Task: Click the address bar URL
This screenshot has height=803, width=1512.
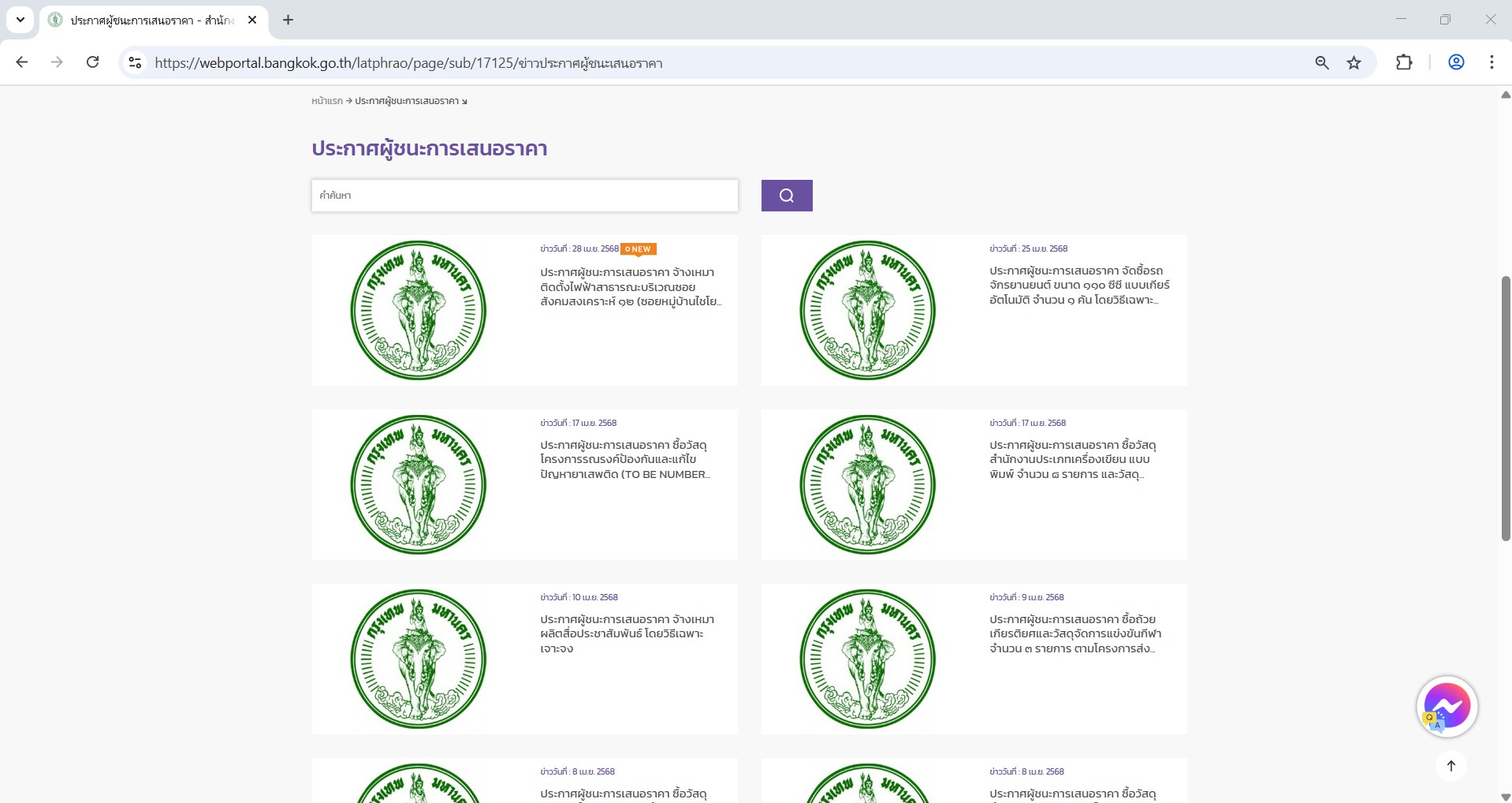Action: (408, 63)
